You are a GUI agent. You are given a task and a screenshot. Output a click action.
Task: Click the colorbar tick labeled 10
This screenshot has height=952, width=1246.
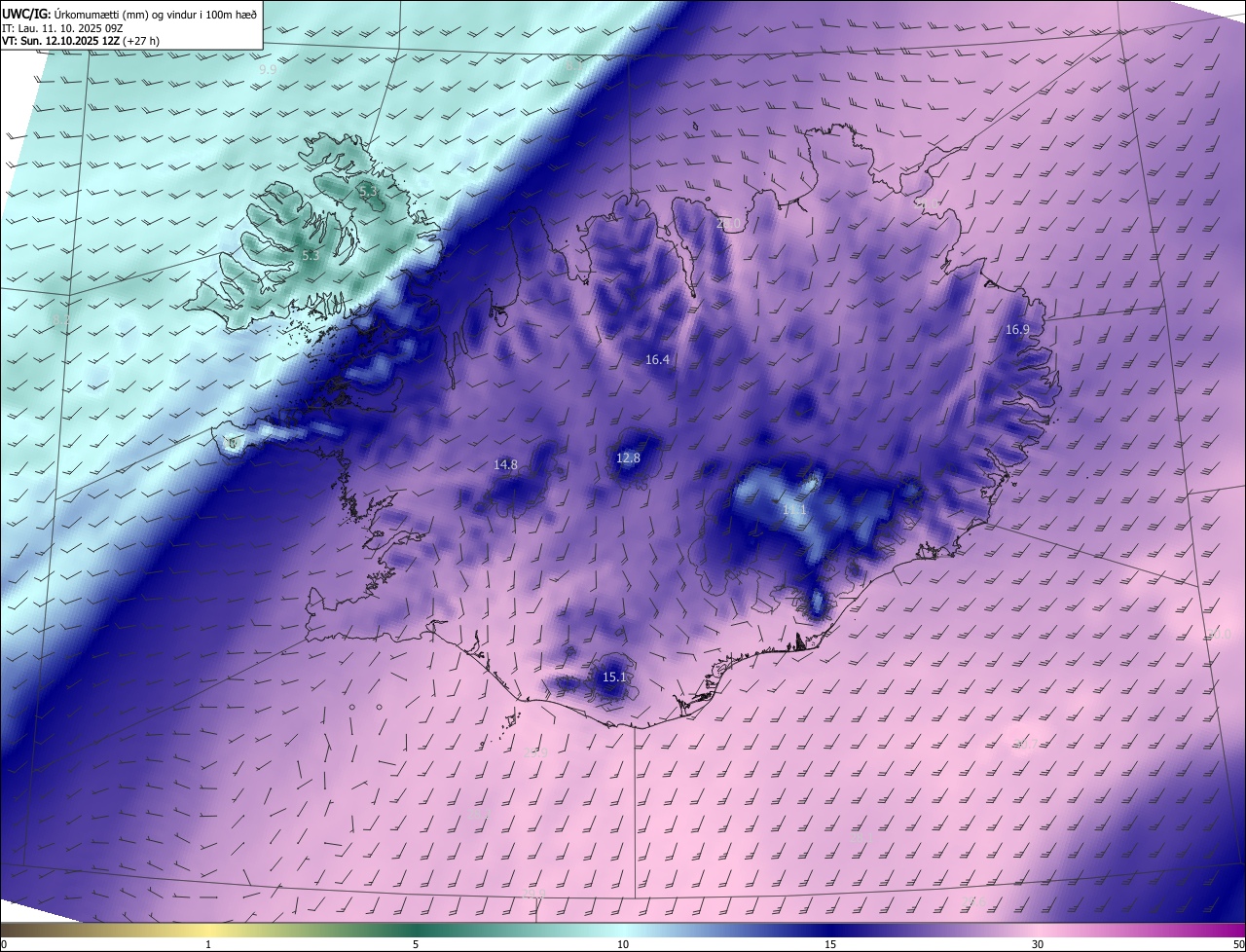coord(623,944)
